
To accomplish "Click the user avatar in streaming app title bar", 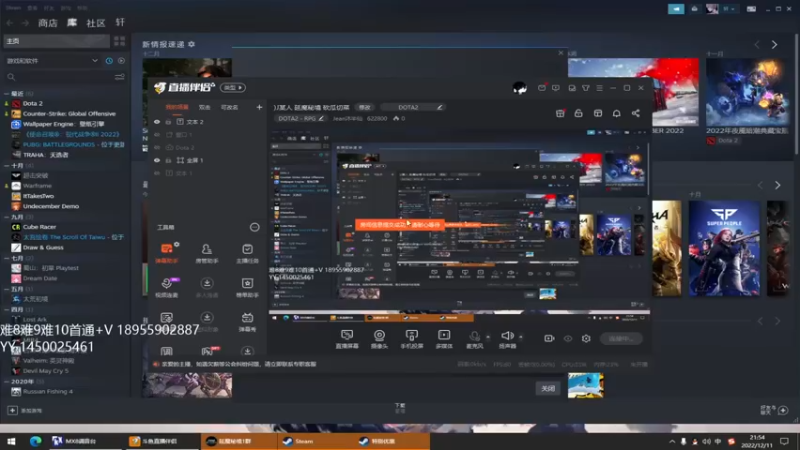I will (519, 88).
